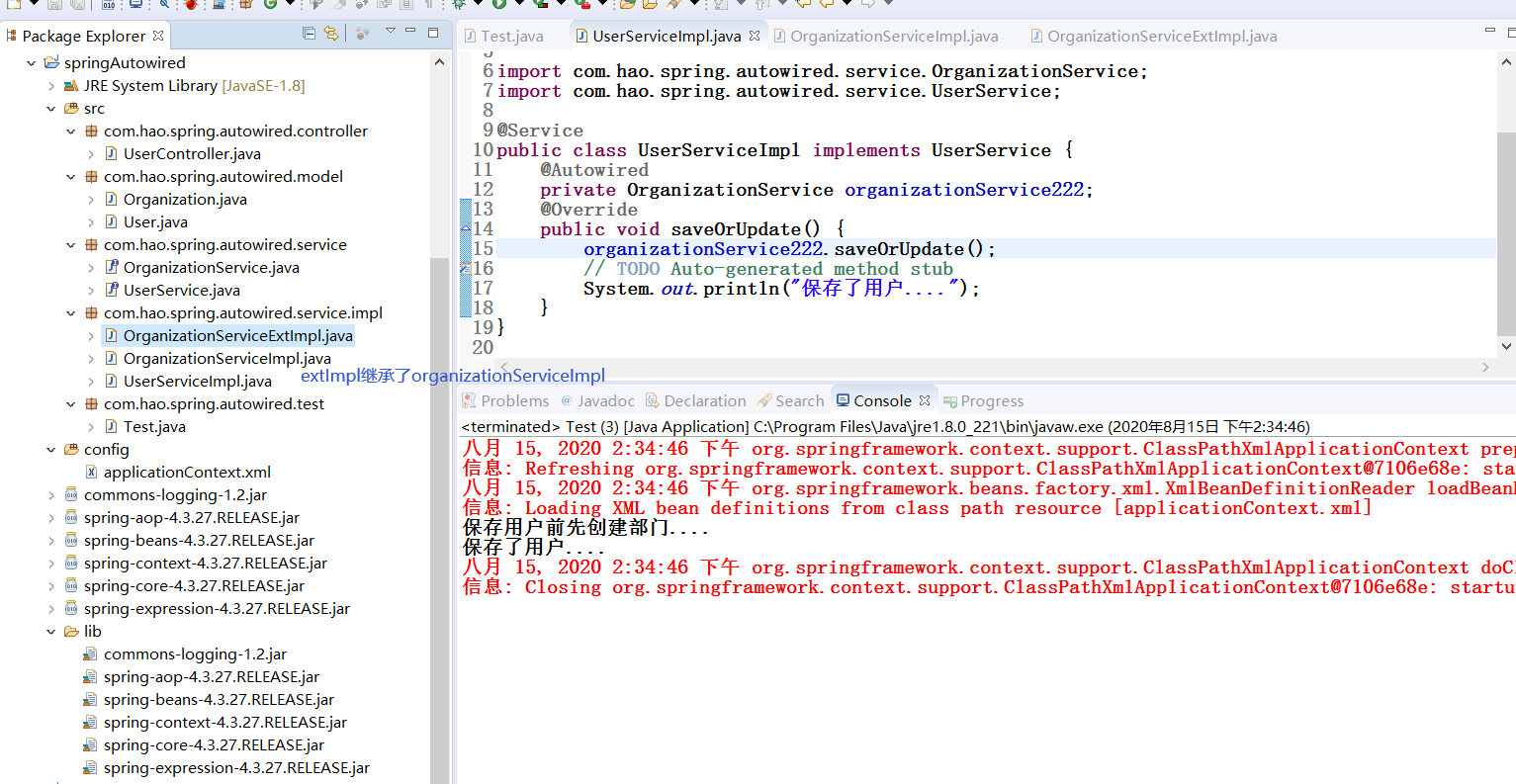Collapse the springAutowired project node
This screenshot has height=784, width=1516.
tap(31, 63)
